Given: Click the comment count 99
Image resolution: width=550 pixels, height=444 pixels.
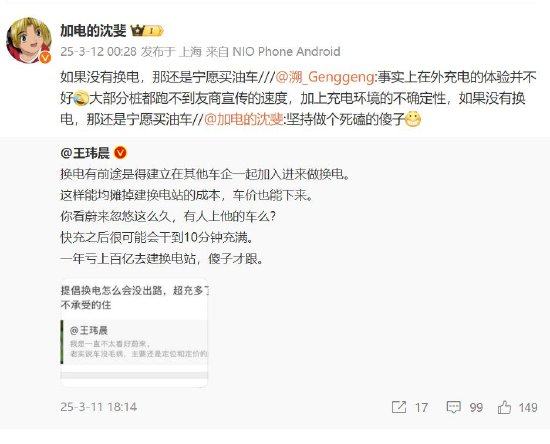Looking at the screenshot, I should [476, 408].
